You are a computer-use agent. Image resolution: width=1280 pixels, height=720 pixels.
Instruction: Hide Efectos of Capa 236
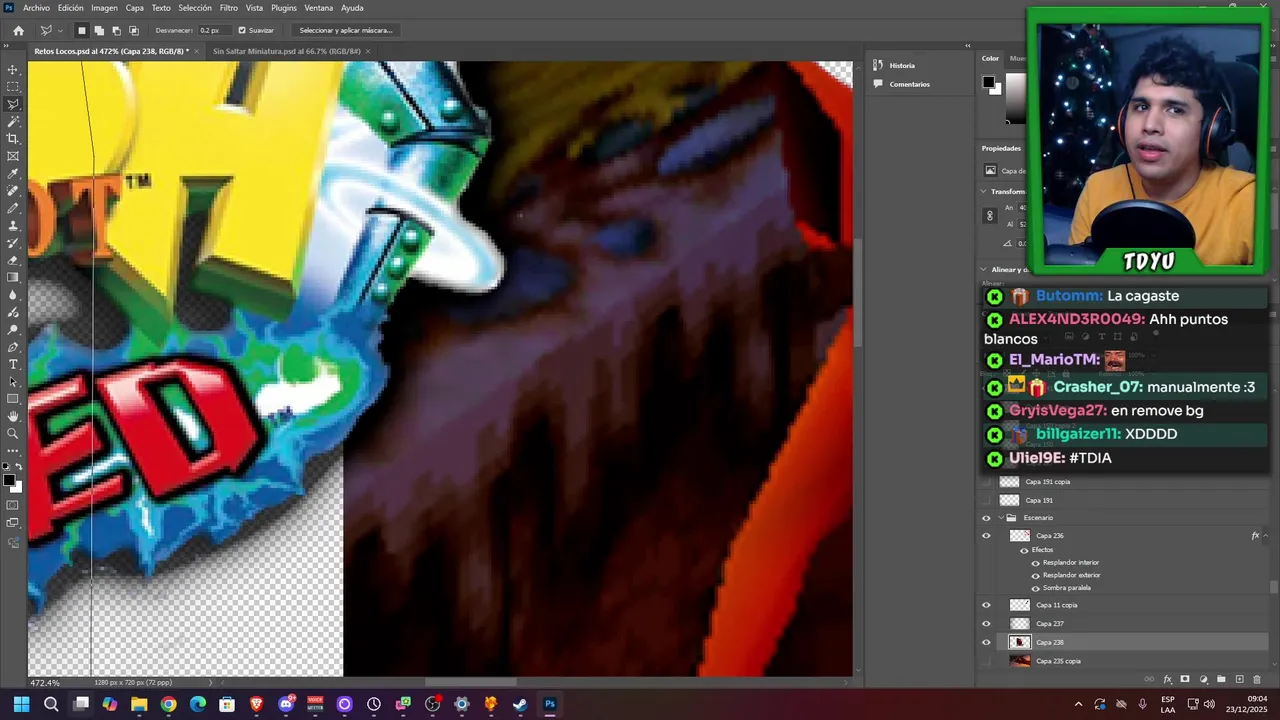pyautogui.click(x=1024, y=550)
